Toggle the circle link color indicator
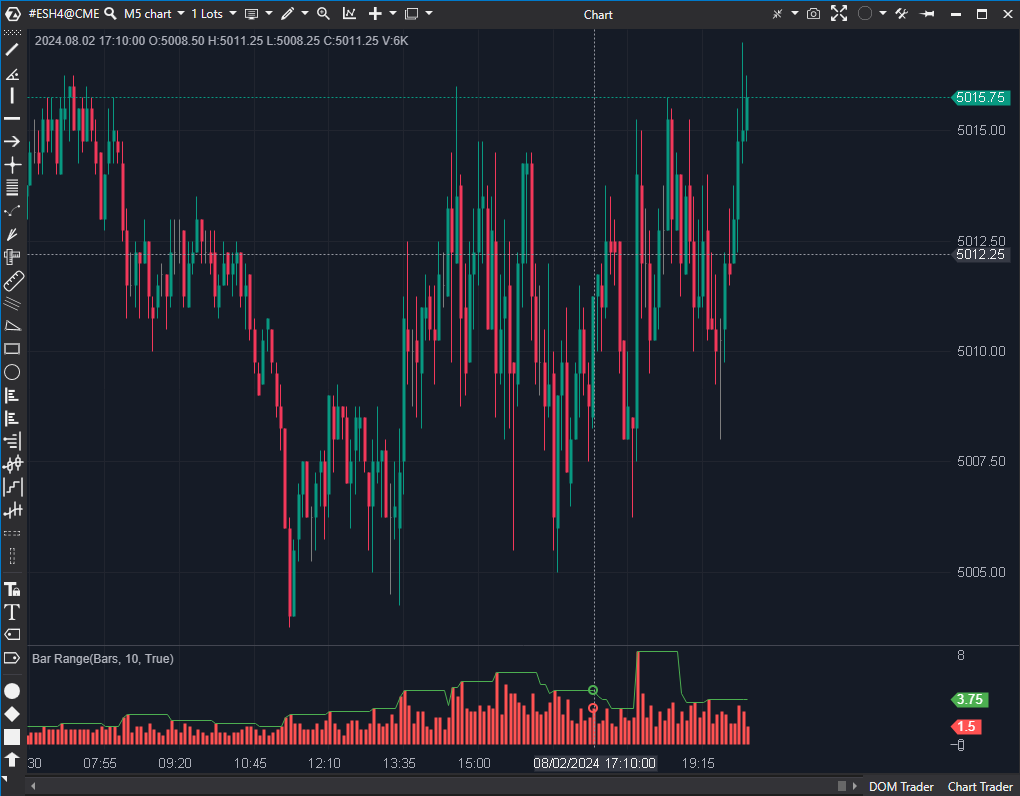Viewport: 1020px width, 796px height. (x=865, y=14)
